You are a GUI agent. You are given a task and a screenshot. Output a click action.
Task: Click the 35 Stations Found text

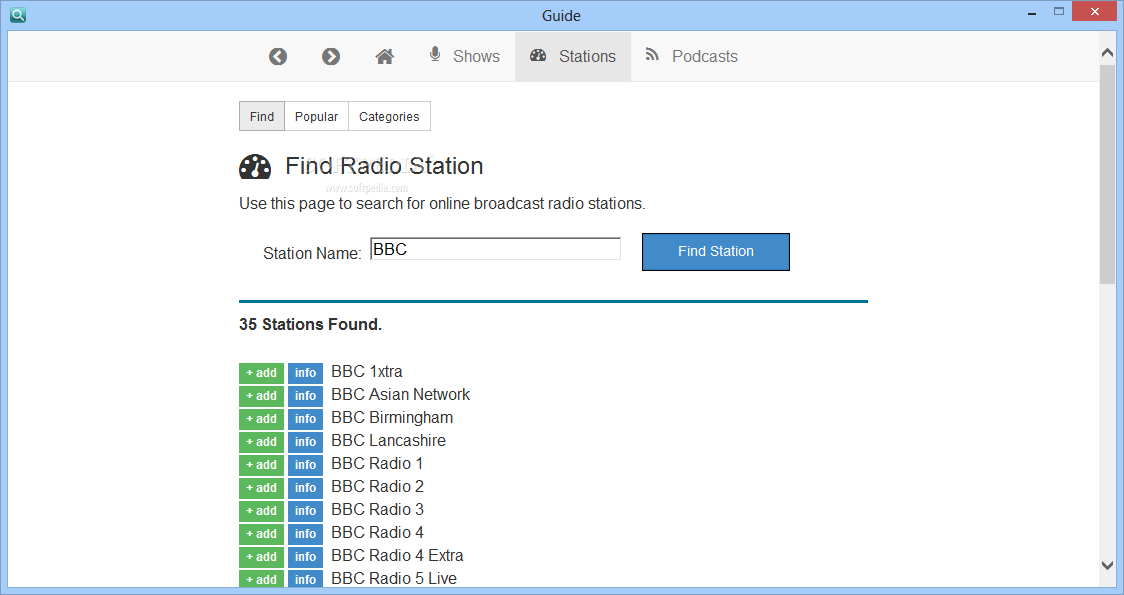[310, 324]
